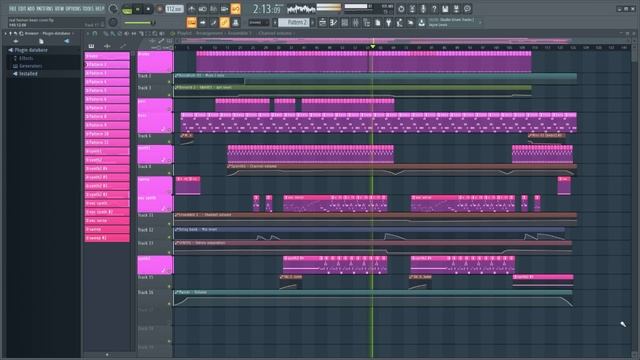The image size is (640, 360).
Task: Click the record button
Action: click(160, 9)
